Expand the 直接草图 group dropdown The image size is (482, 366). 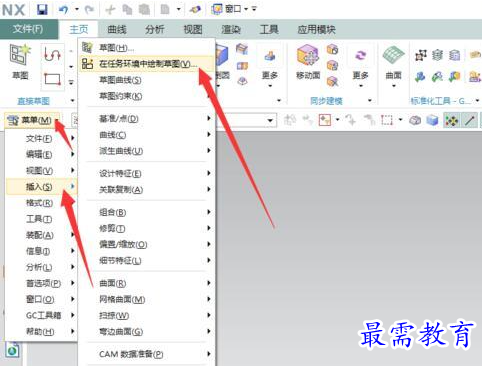point(72,101)
